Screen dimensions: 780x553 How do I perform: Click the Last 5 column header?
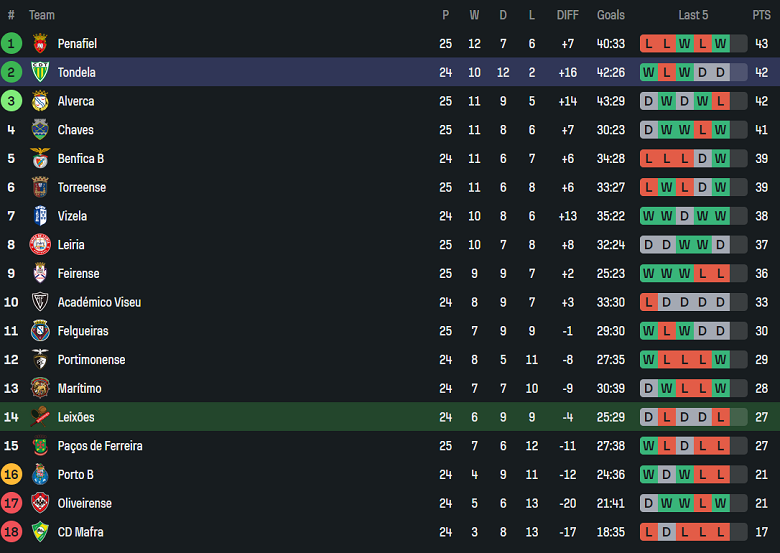pyautogui.click(x=693, y=15)
